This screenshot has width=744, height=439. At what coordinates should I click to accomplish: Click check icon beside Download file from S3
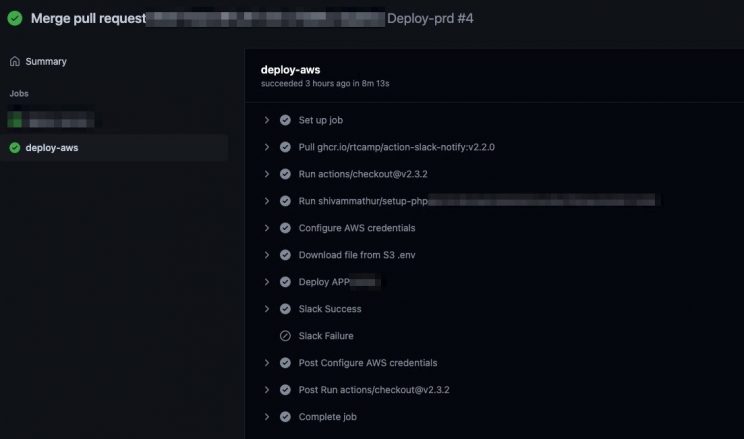[285, 255]
